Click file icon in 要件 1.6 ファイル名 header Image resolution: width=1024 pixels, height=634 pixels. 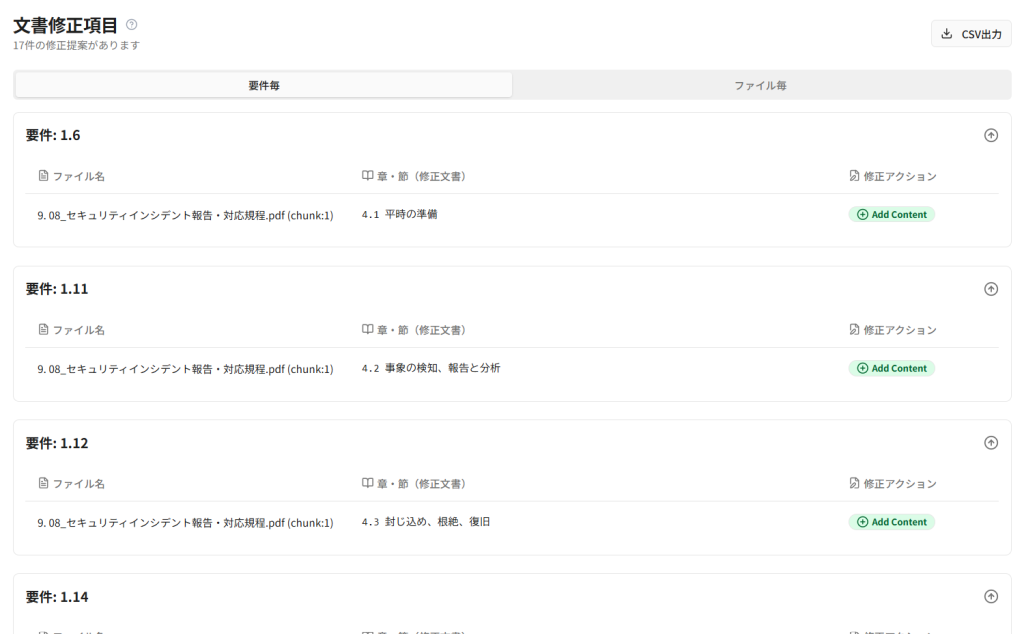43,176
